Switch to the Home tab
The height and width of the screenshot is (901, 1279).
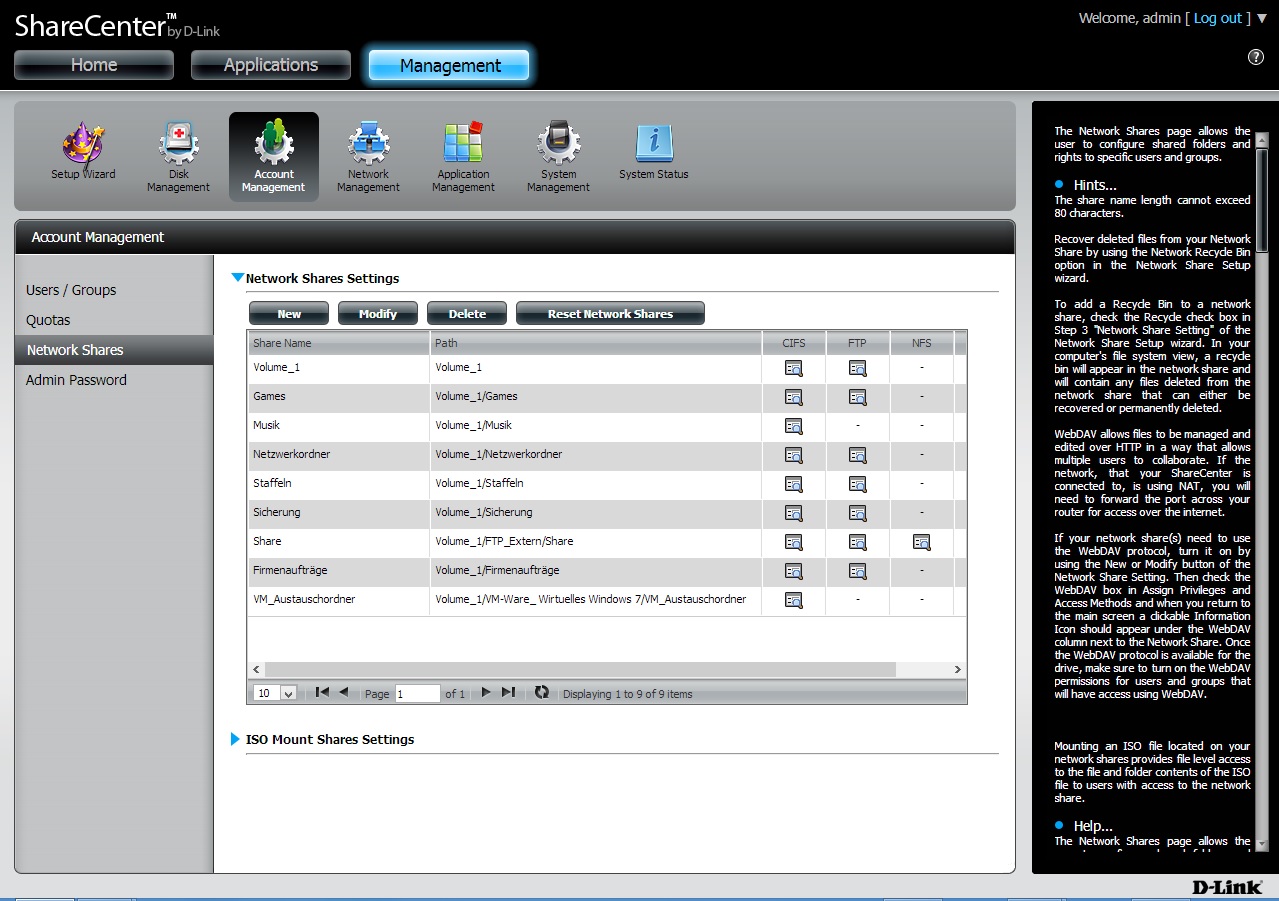pos(94,65)
